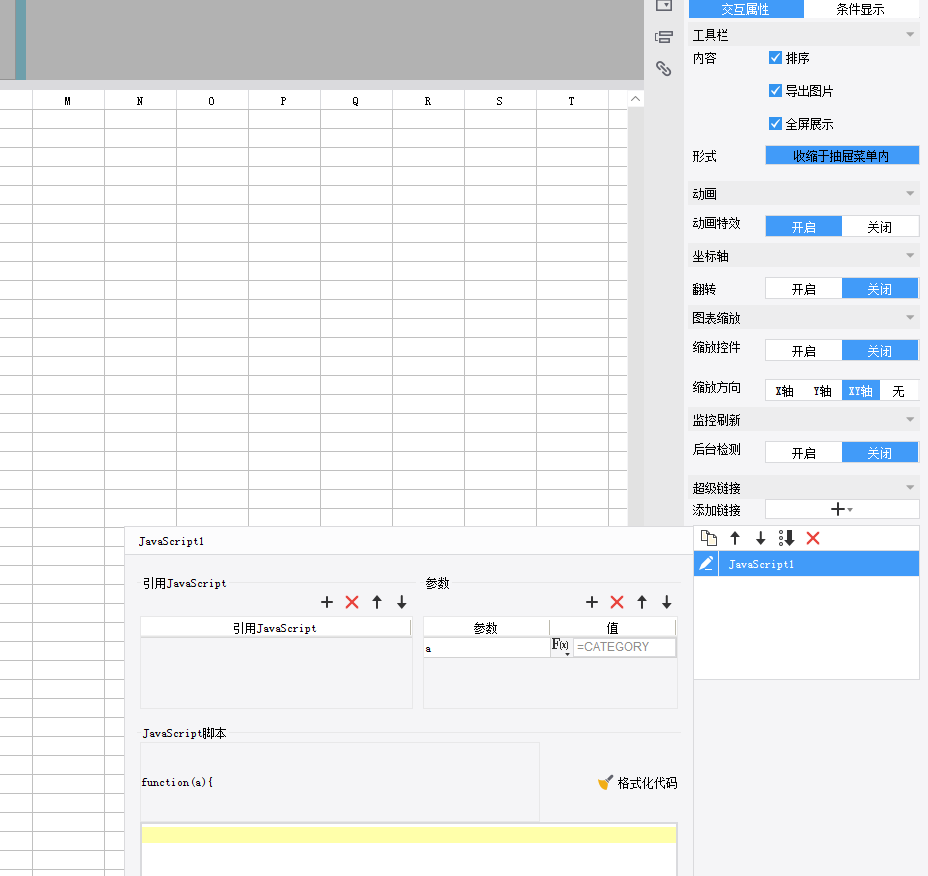This screenshot has width=928, height=876.
Task: Collapse the 工具栏 section
Action: (x=909, y=35)
